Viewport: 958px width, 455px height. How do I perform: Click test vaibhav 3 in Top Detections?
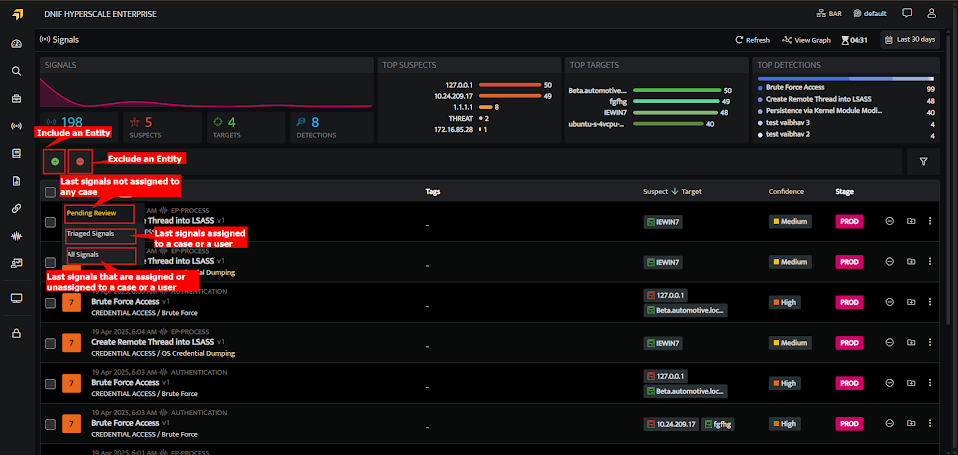(x=788, y=123)
